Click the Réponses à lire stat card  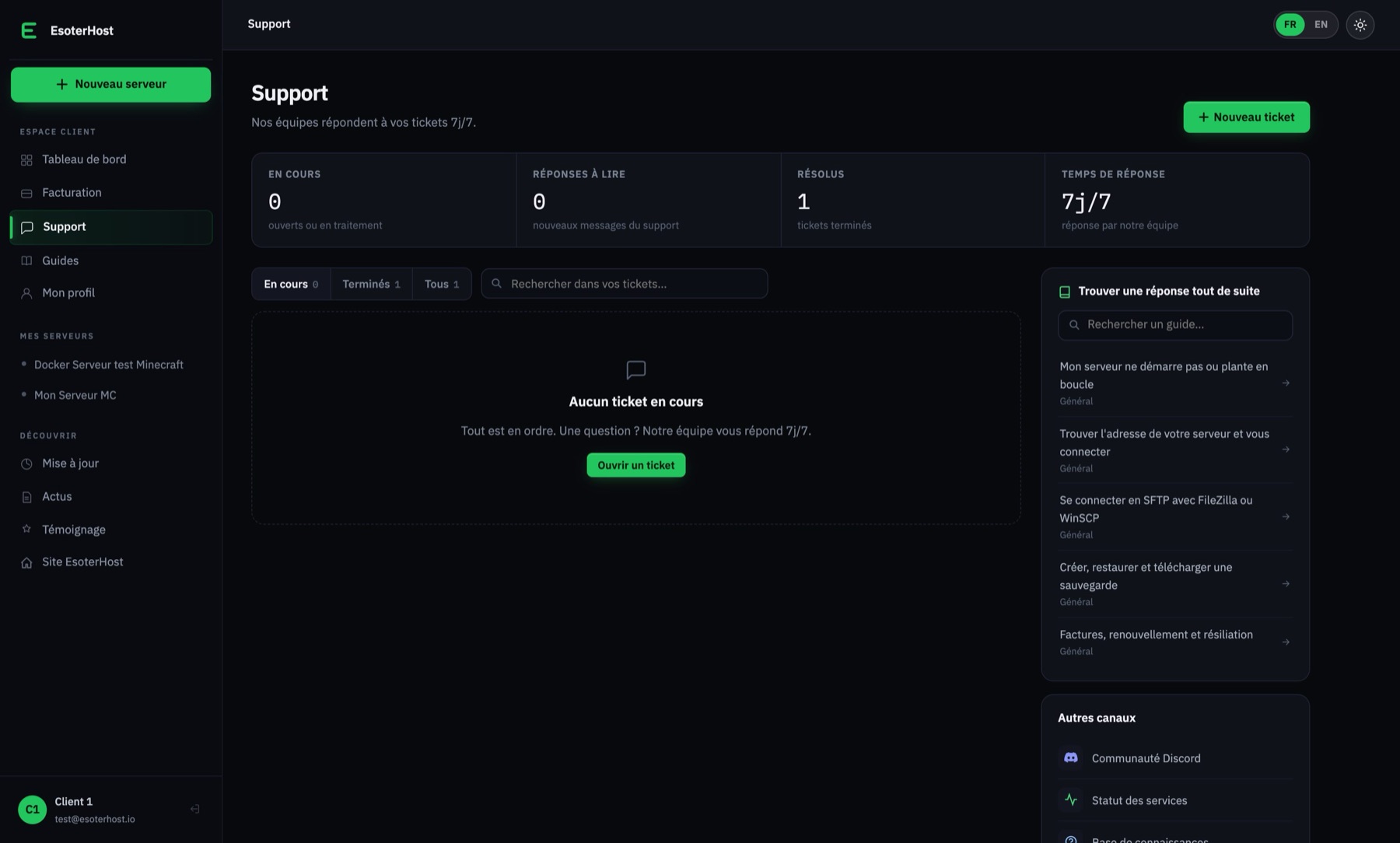click(649, 200)
